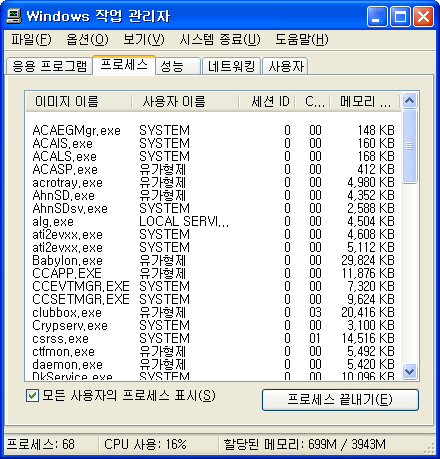Open the 옵션(O) menu

(87, 40)
